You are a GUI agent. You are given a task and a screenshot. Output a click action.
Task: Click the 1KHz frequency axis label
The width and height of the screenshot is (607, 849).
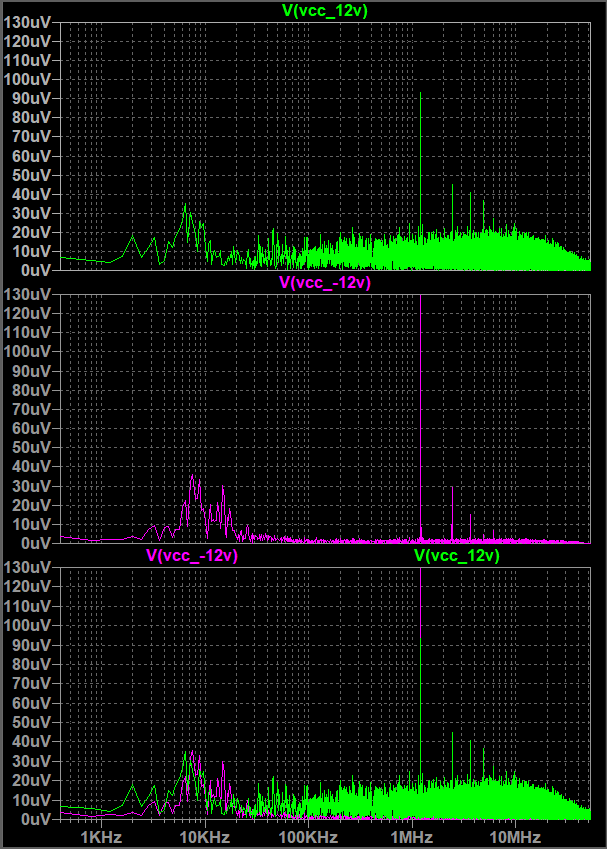101,837
